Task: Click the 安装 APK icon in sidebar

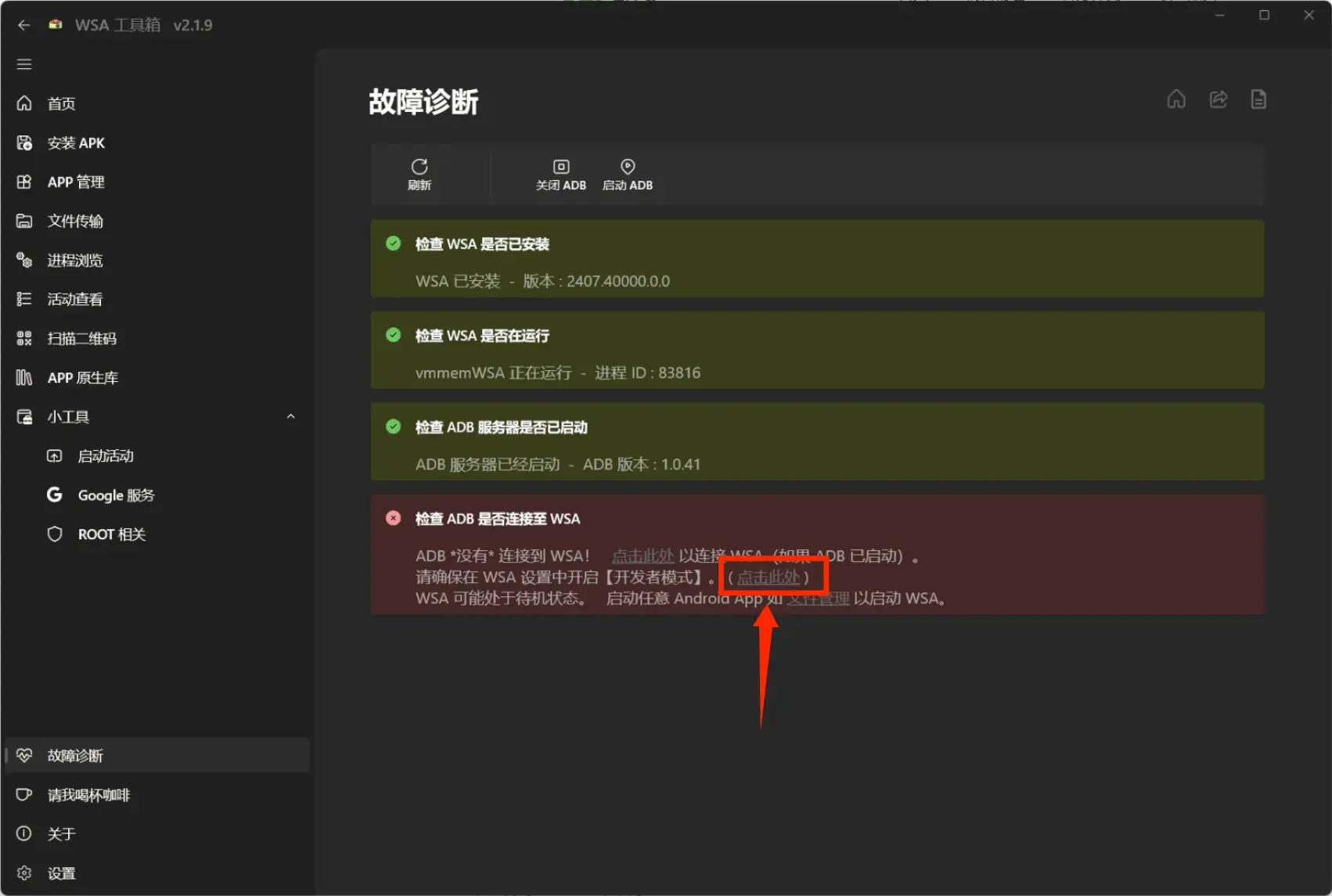Action: tap(24, 142)
